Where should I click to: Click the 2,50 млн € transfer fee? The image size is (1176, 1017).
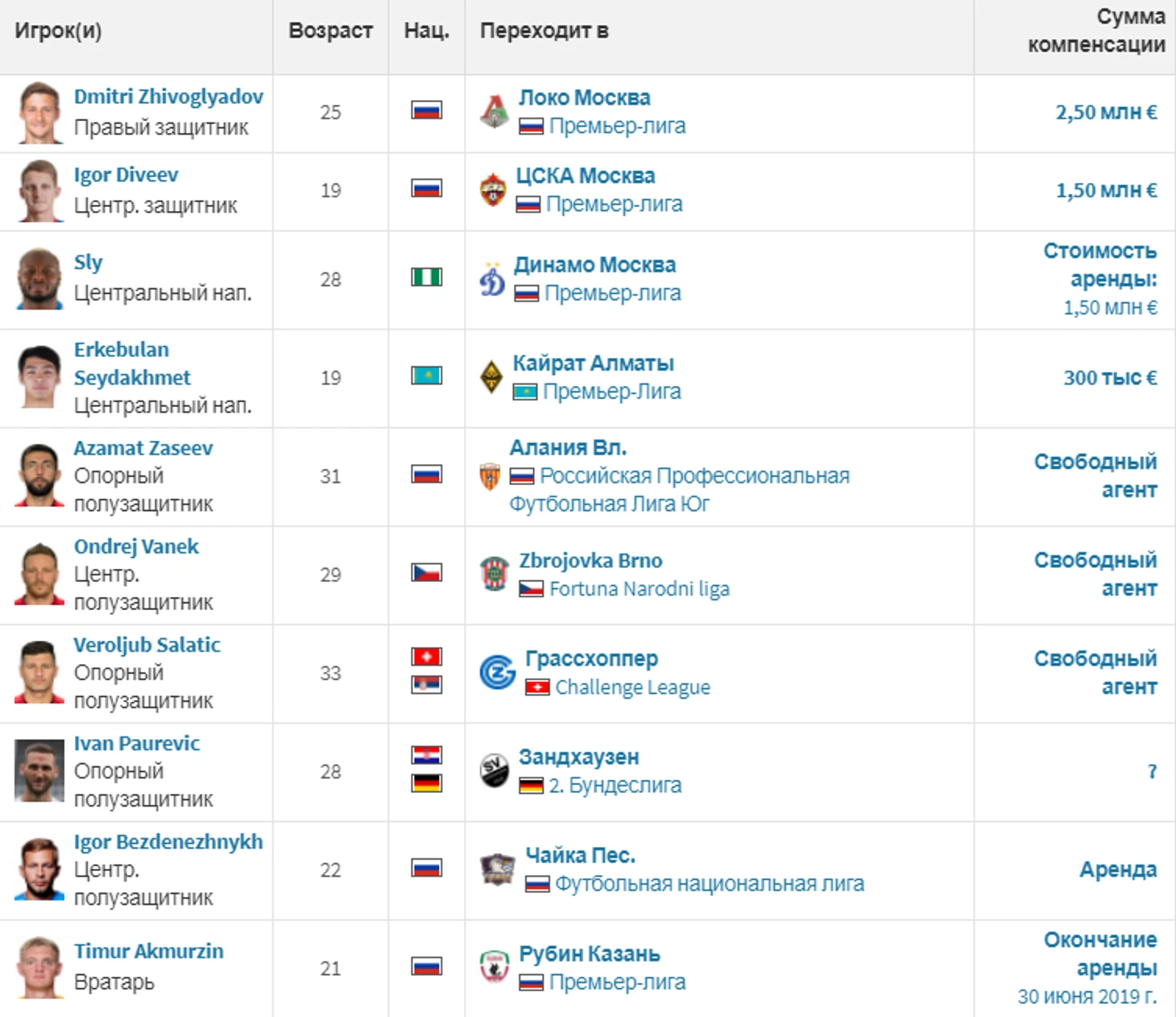tap(1106, 112)
